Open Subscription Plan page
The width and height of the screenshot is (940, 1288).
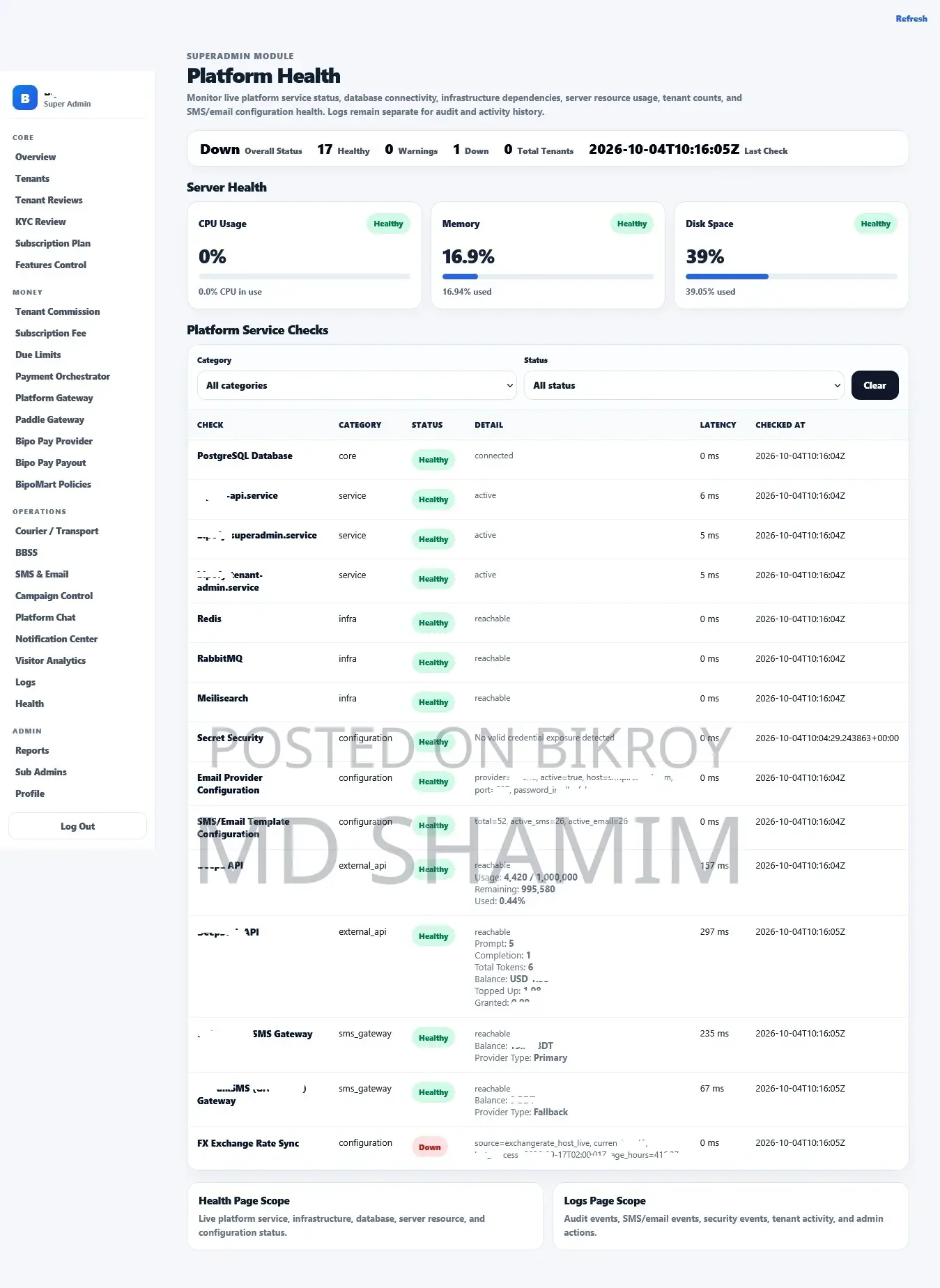53,244
